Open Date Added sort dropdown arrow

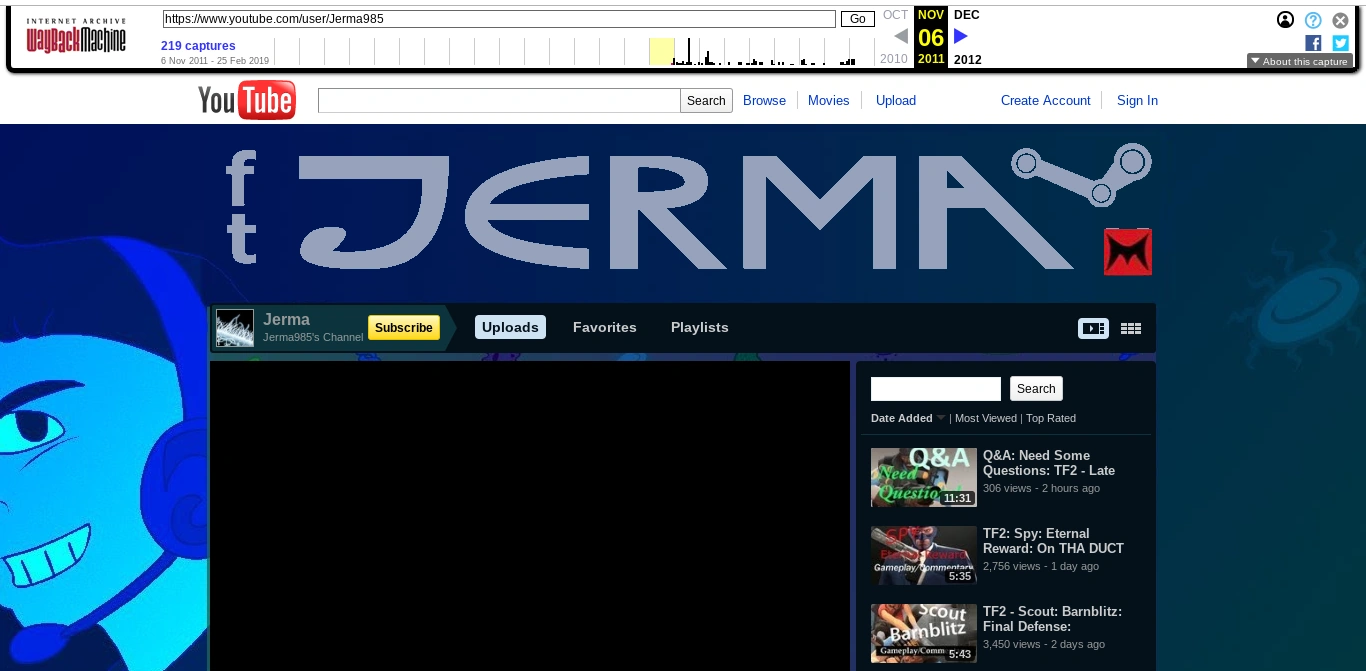pos(941,418)
